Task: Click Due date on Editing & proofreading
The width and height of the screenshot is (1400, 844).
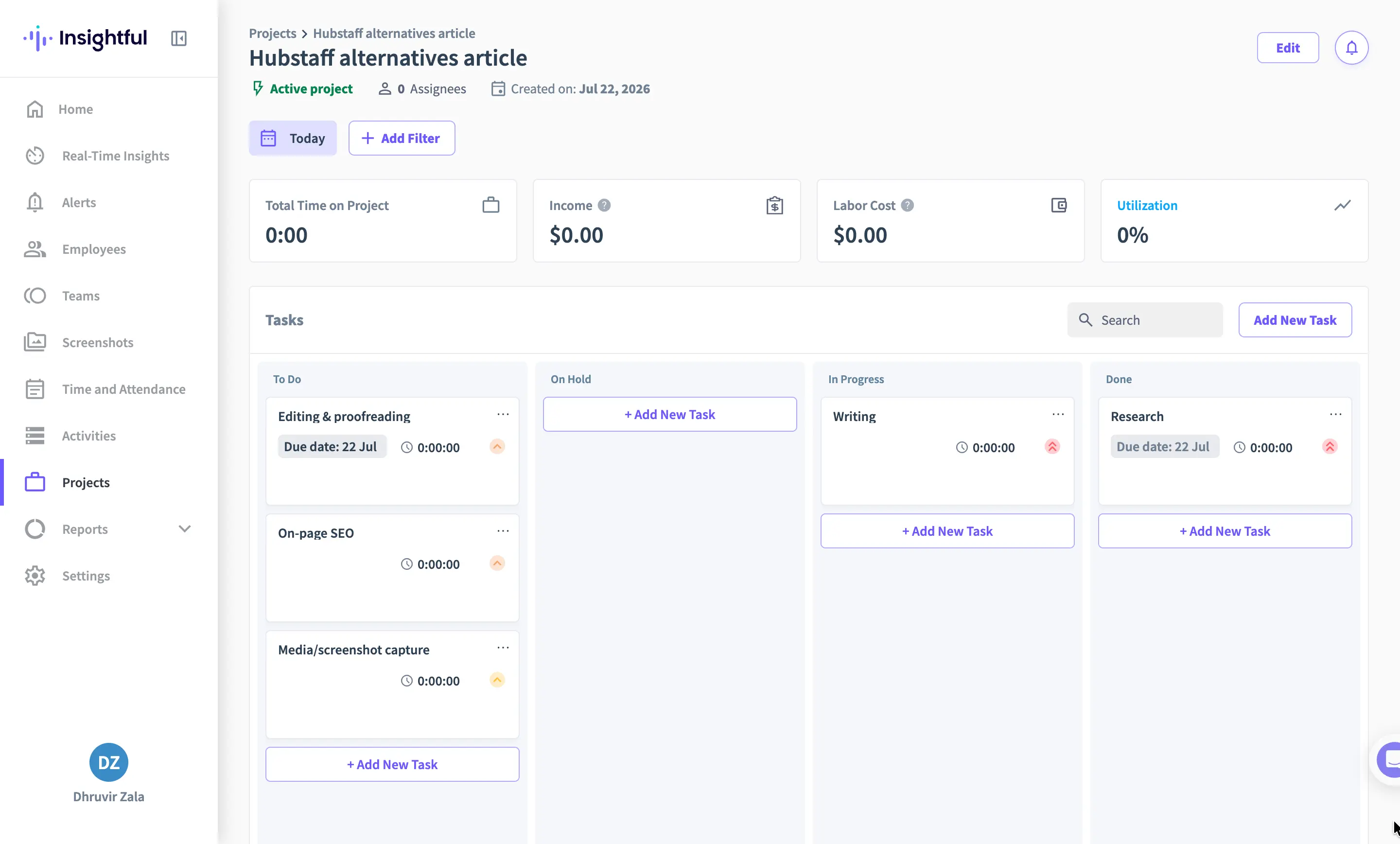Action: tap(332, 447)
